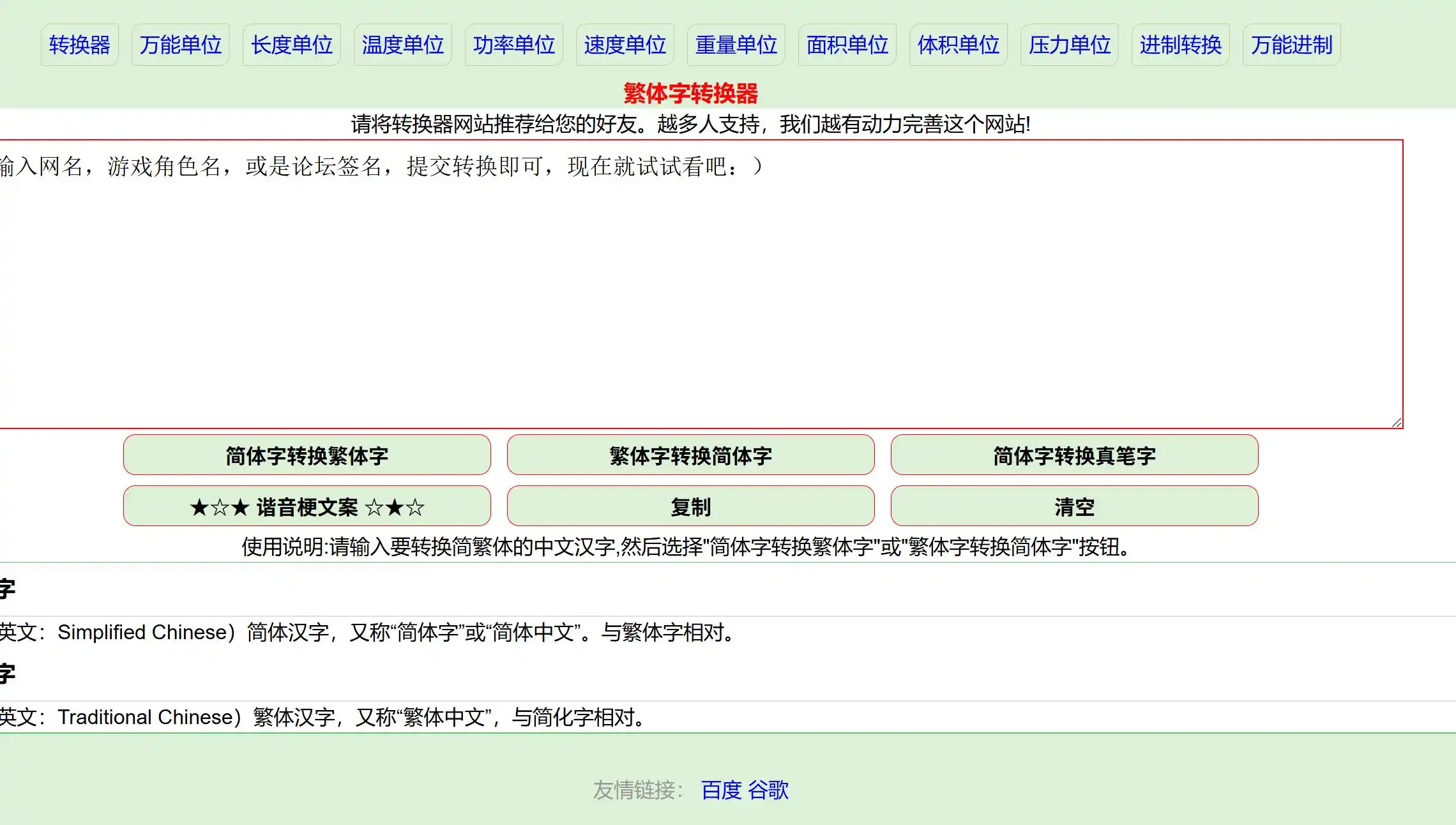Click 简体字转换繁体字 button
The width and height of the screenshot is (1456, 825).
pyautogui.click(x=307, y=455)
